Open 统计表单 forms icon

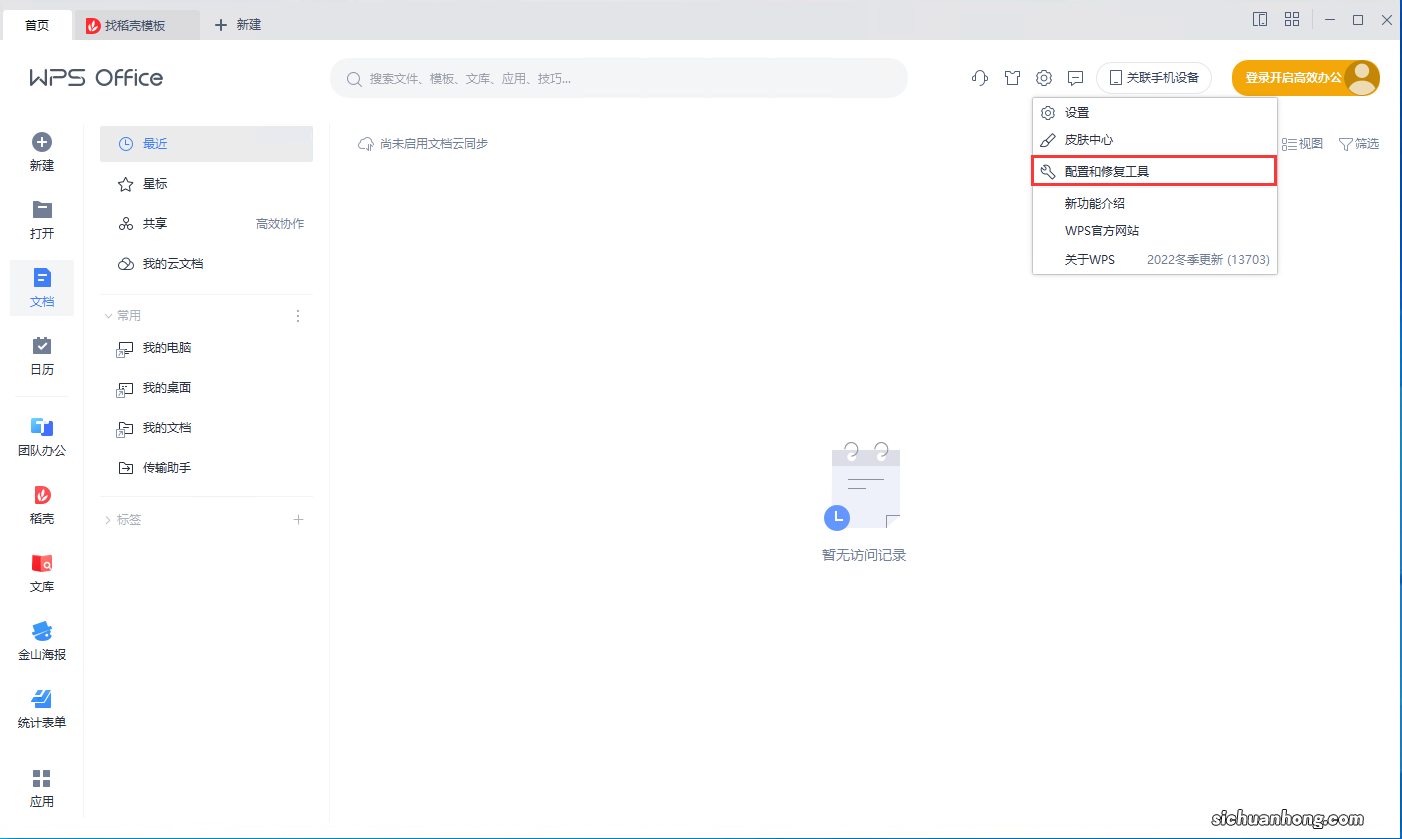pyautogui.click(x=42, y=698)
